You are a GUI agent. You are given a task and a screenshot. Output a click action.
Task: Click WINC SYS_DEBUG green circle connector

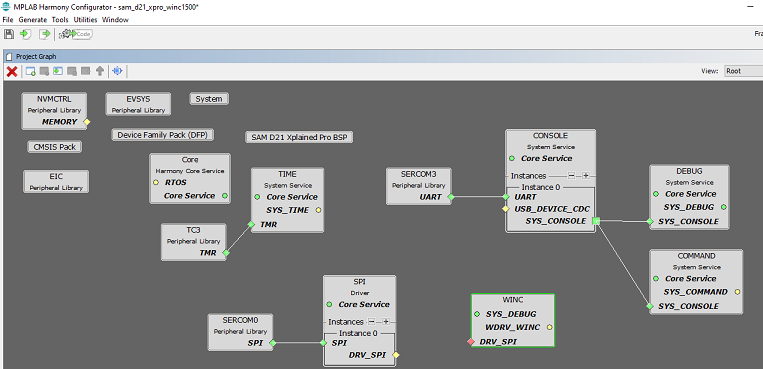tap(477, 314)
